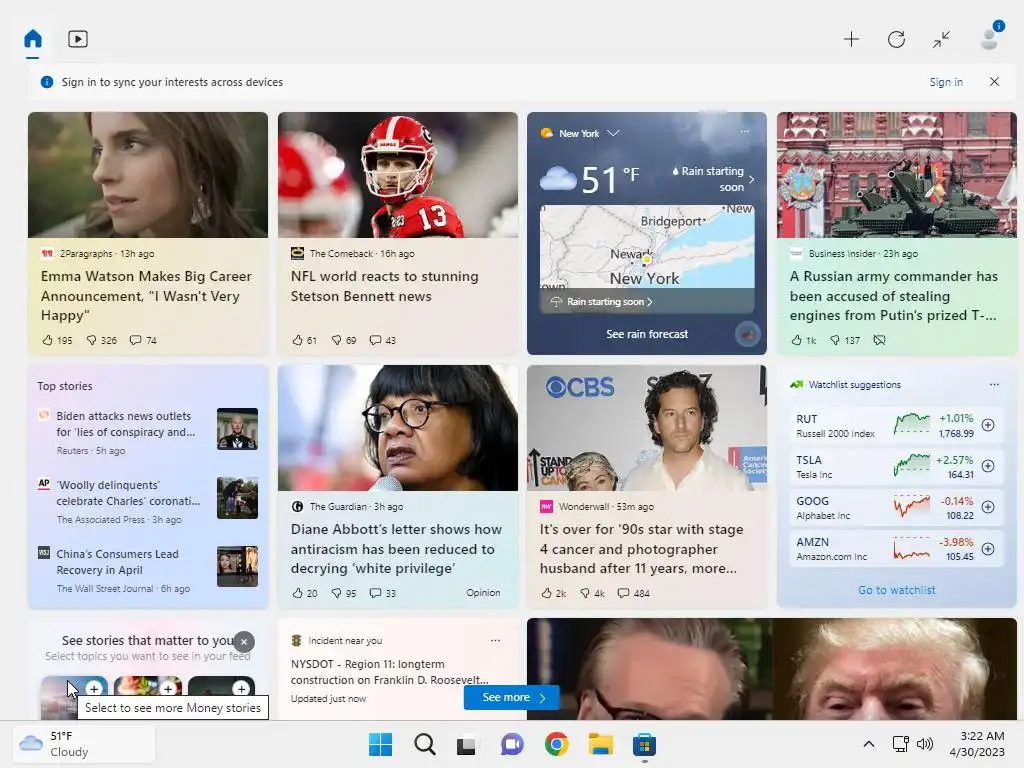Viewport: 1024px width, 768px height.
Task: Like the Russian army commander story
Action: tap(804, 340)
